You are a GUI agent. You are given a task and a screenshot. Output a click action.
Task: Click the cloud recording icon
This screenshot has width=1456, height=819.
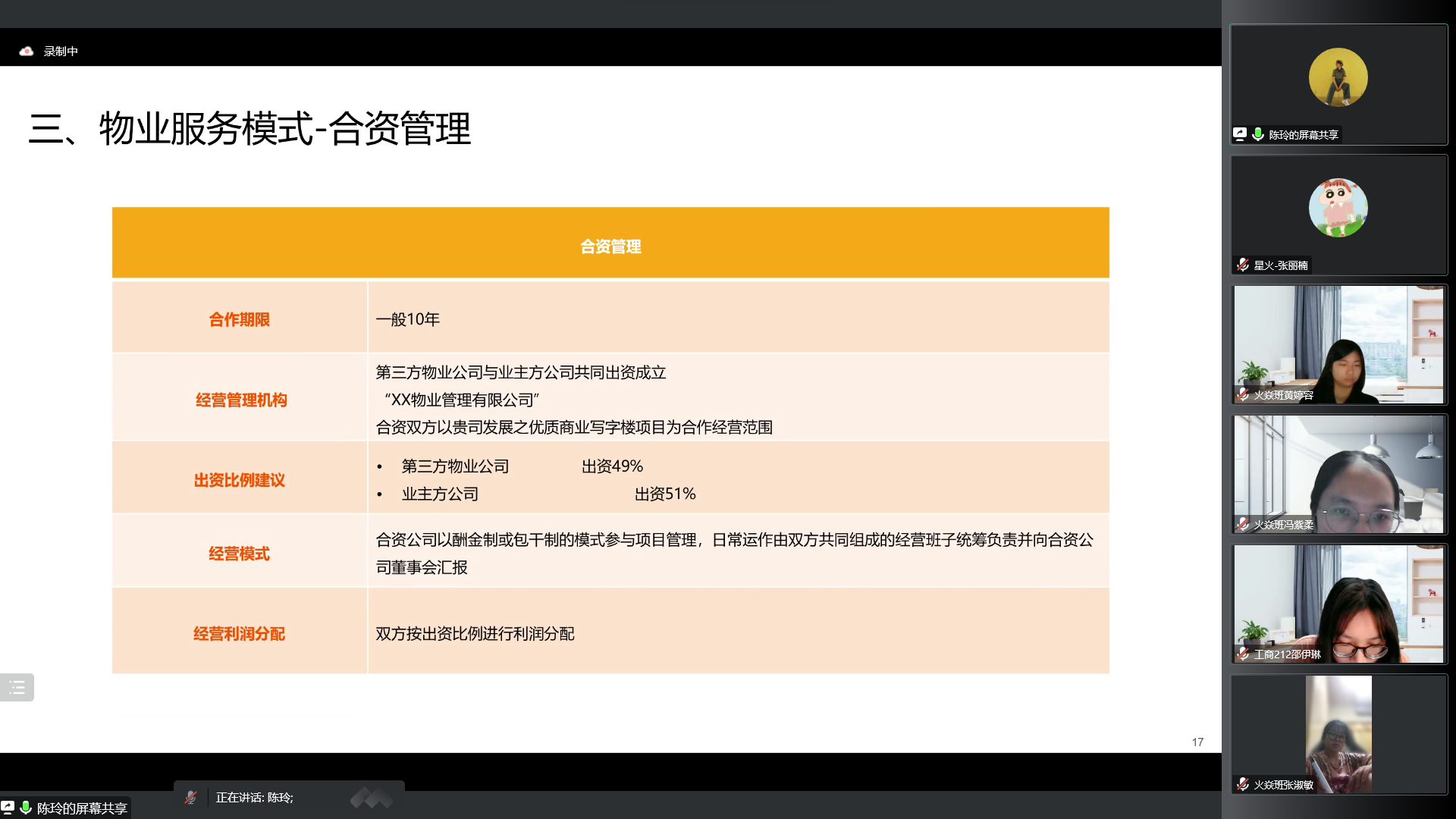(27, 51)
